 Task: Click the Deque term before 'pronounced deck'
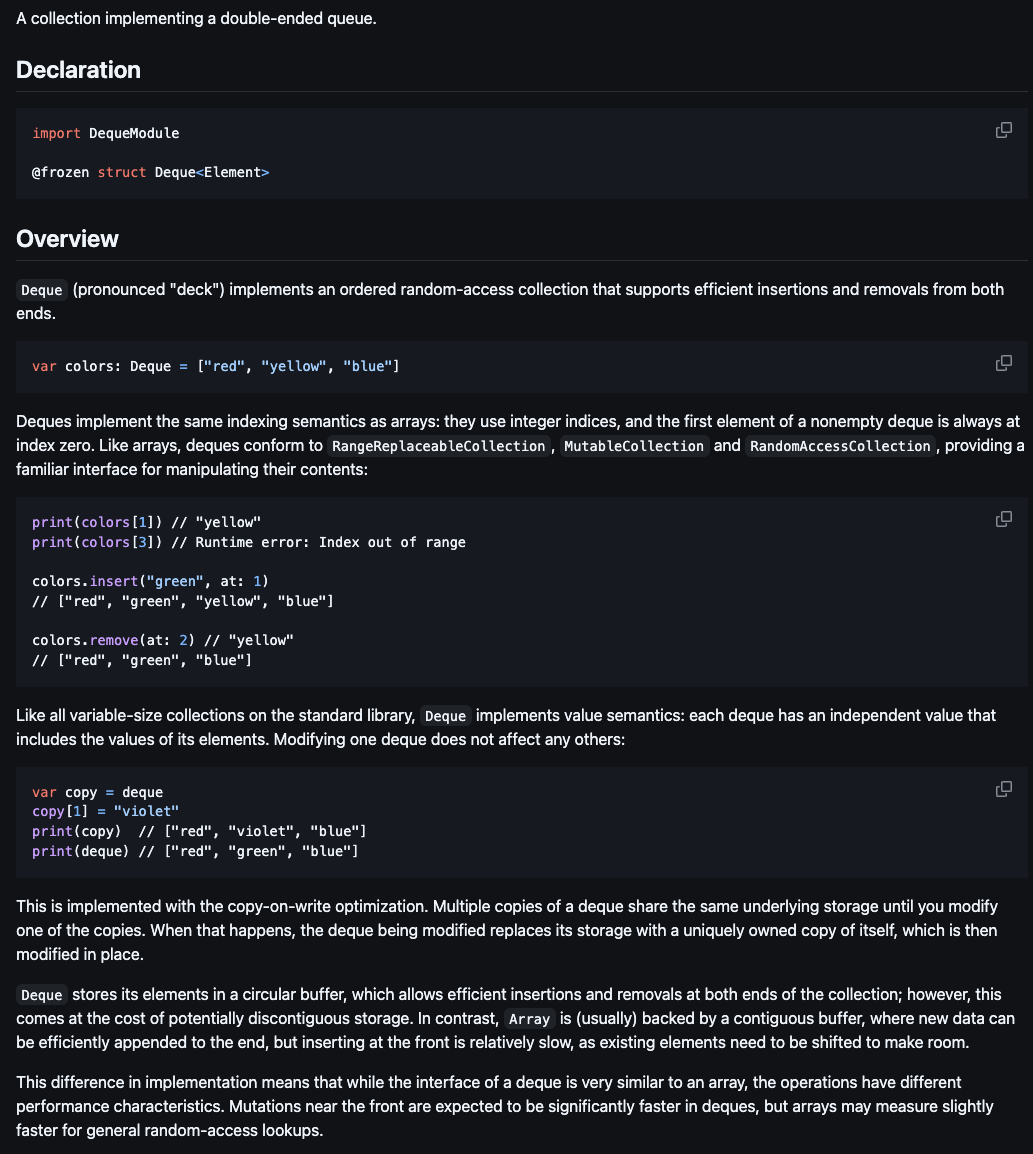pos(42,290)
